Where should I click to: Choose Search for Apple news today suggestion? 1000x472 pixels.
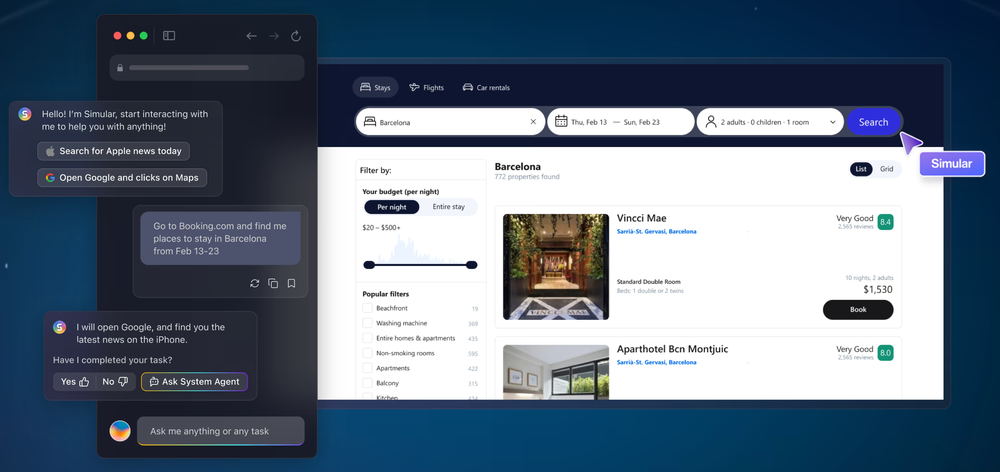point(114,151)
